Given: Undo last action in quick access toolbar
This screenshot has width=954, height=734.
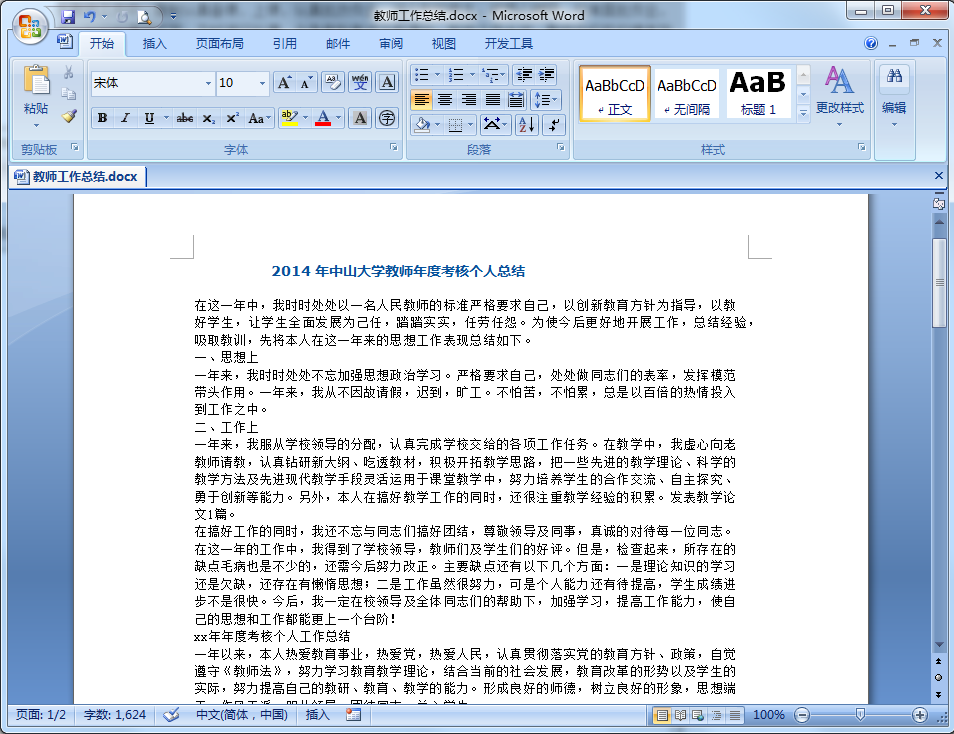Looking at the screenshot, I should coord(89,16).
